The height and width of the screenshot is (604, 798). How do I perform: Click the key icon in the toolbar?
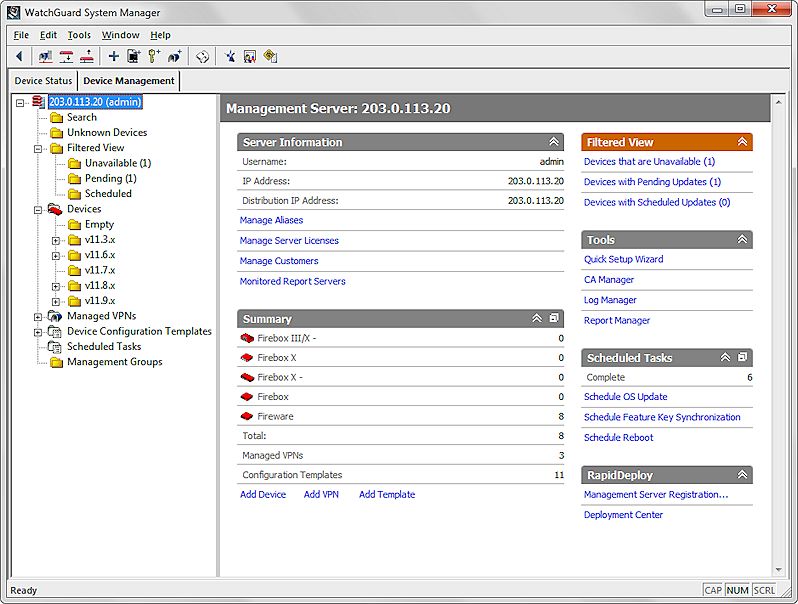pyautogui.click(x=154, y=57)
